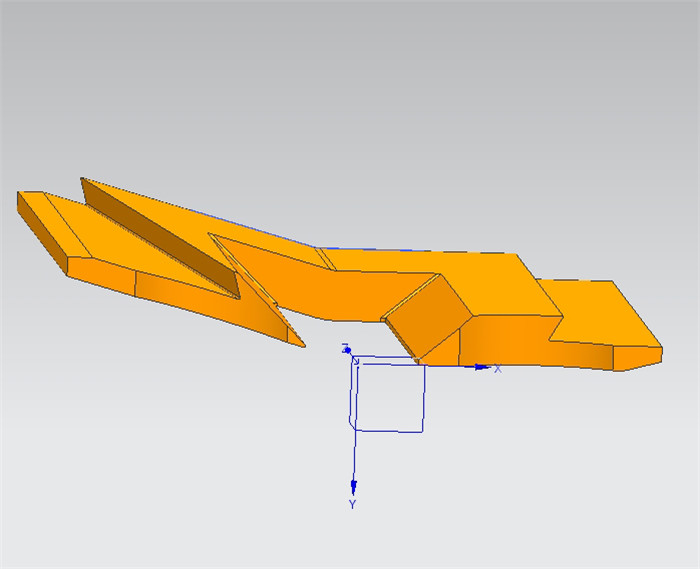Select the X axis label text

point(498,369)
